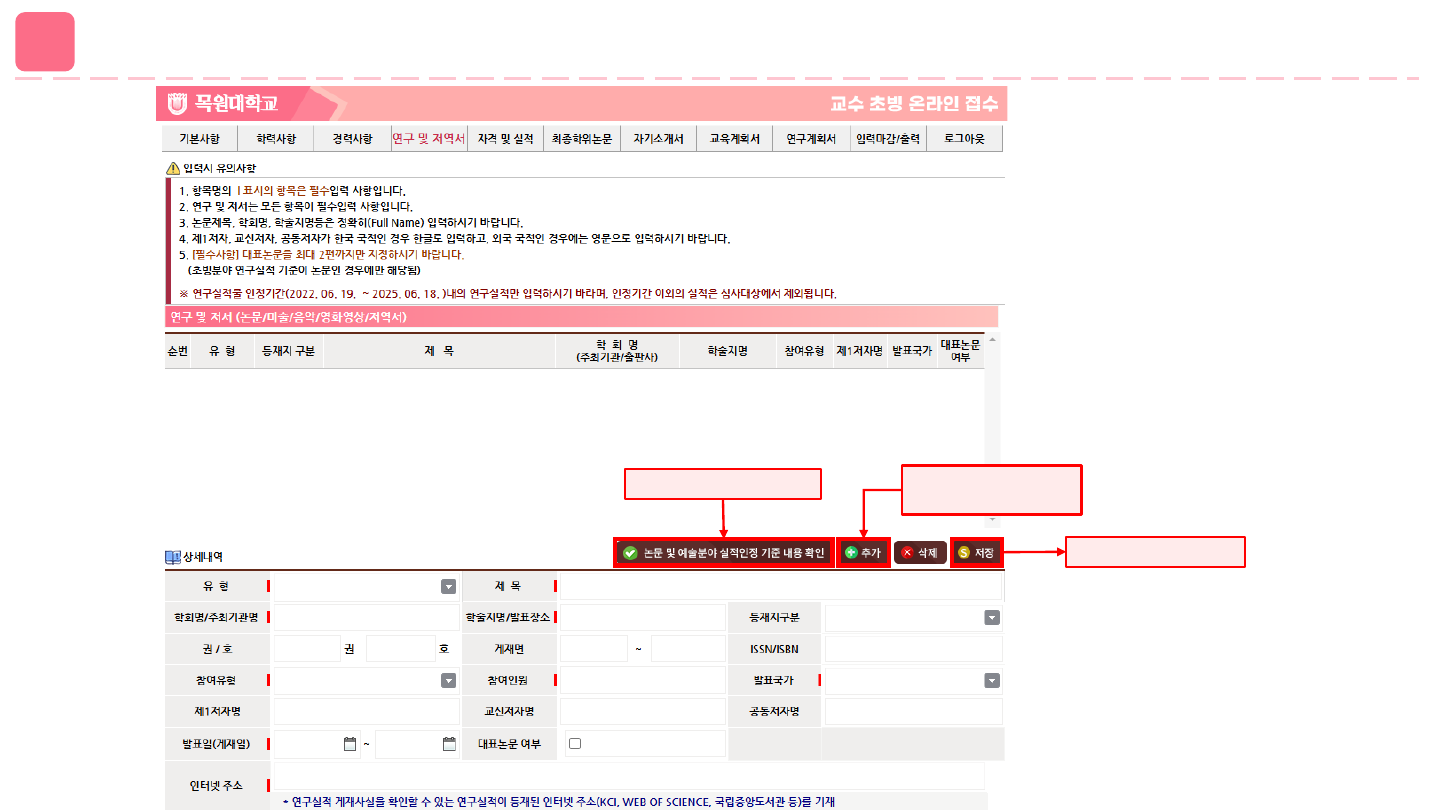Open the 입력마감/출력 tab
The image size is (1440, 810).
[888, 139]
